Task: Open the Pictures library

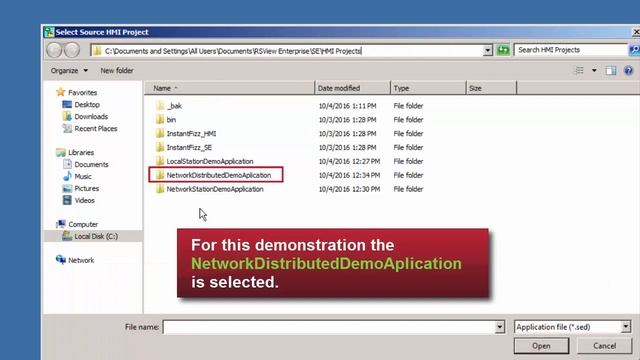Action: click(81, 189)
